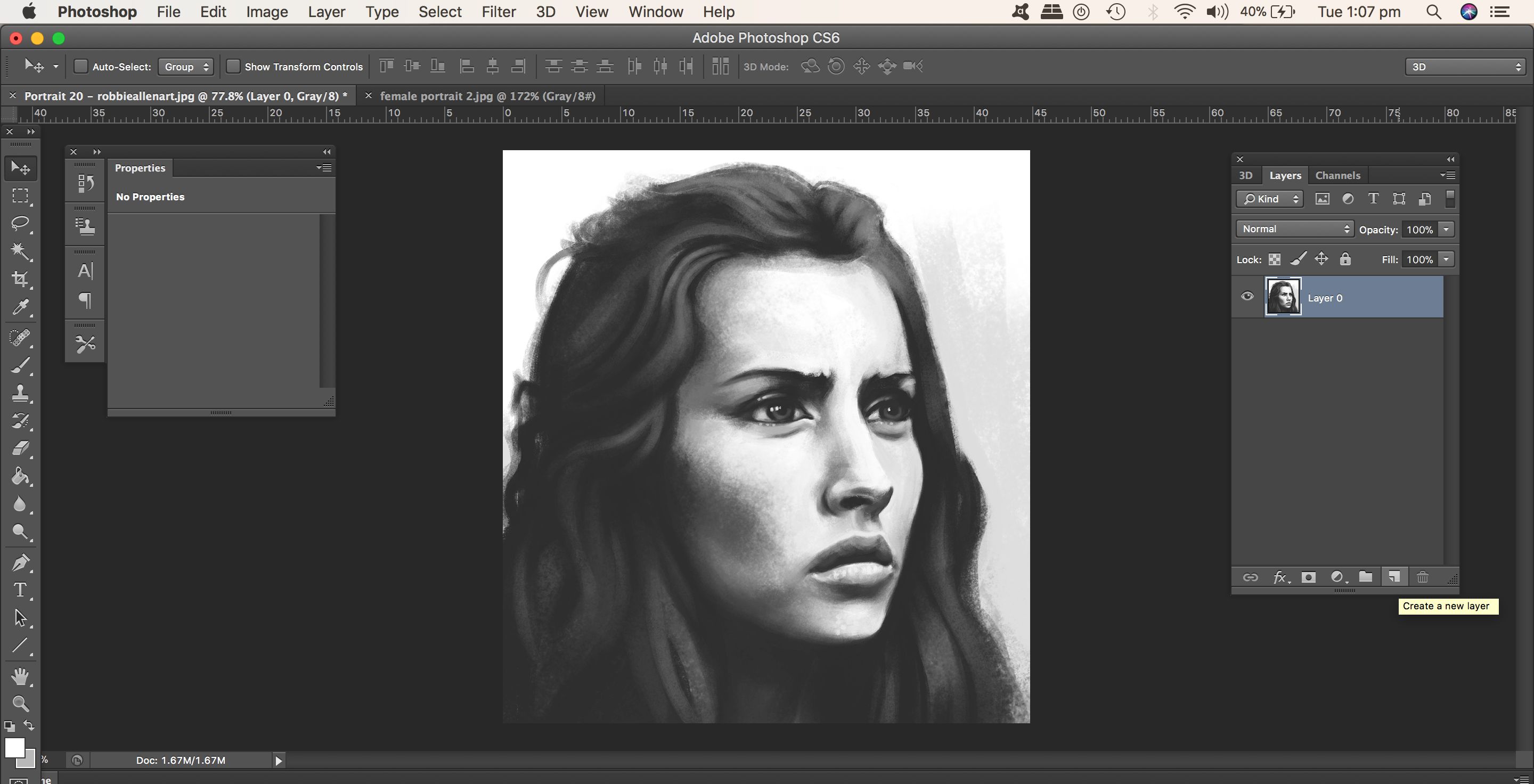Open macOS Spotlight search icon

pyautogui.click(x=1433, y=12)
